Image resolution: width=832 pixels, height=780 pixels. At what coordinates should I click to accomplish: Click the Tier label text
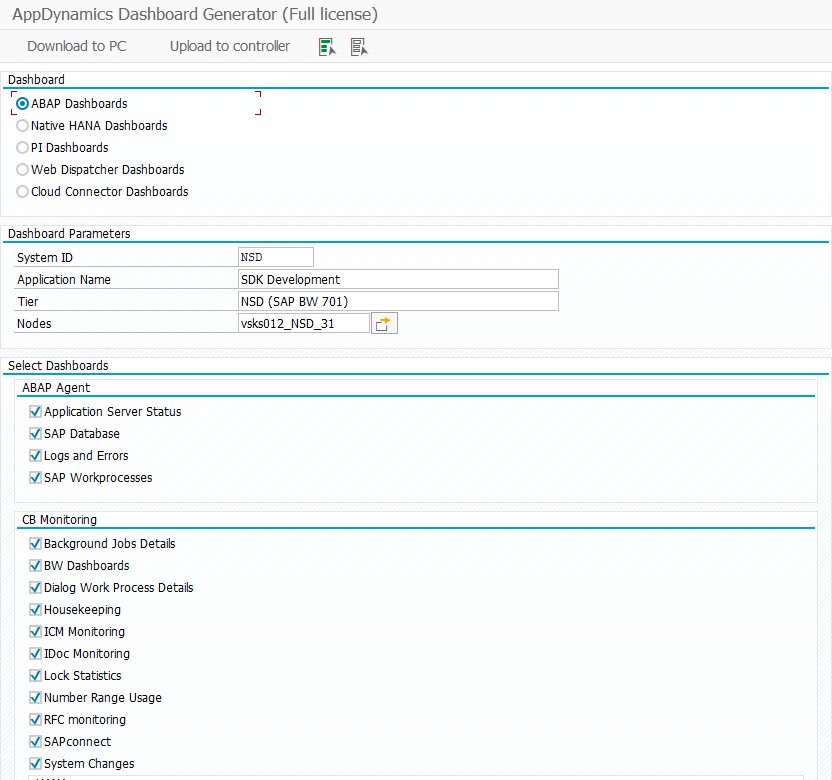coord(28,302)
